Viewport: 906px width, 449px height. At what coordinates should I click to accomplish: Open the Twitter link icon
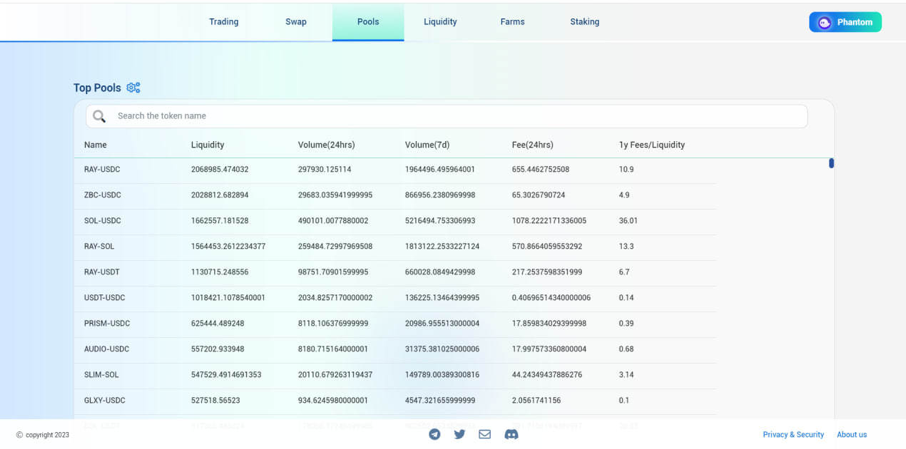[x=459, y=434]
